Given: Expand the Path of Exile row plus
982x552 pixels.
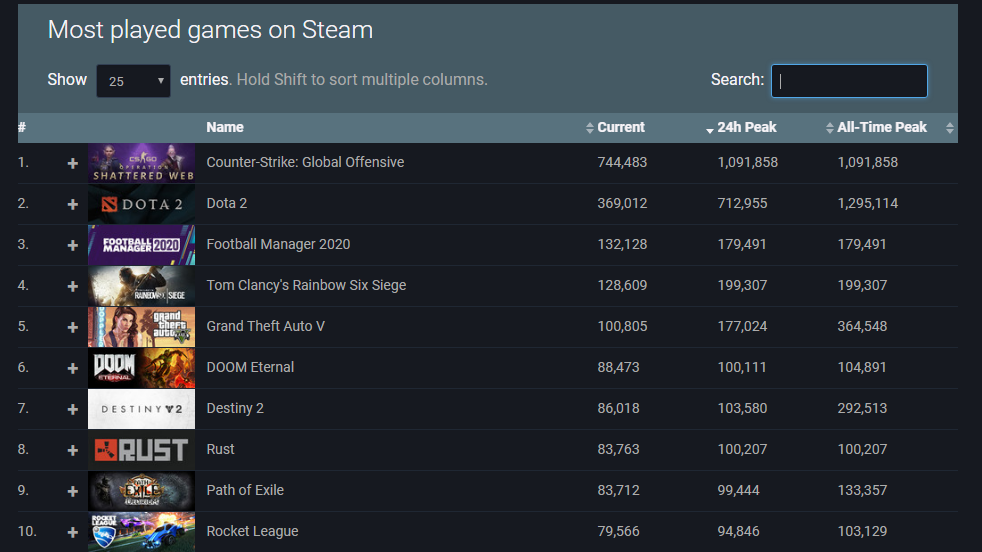Looking at the screenshot, I should click(x=73, y=492).
